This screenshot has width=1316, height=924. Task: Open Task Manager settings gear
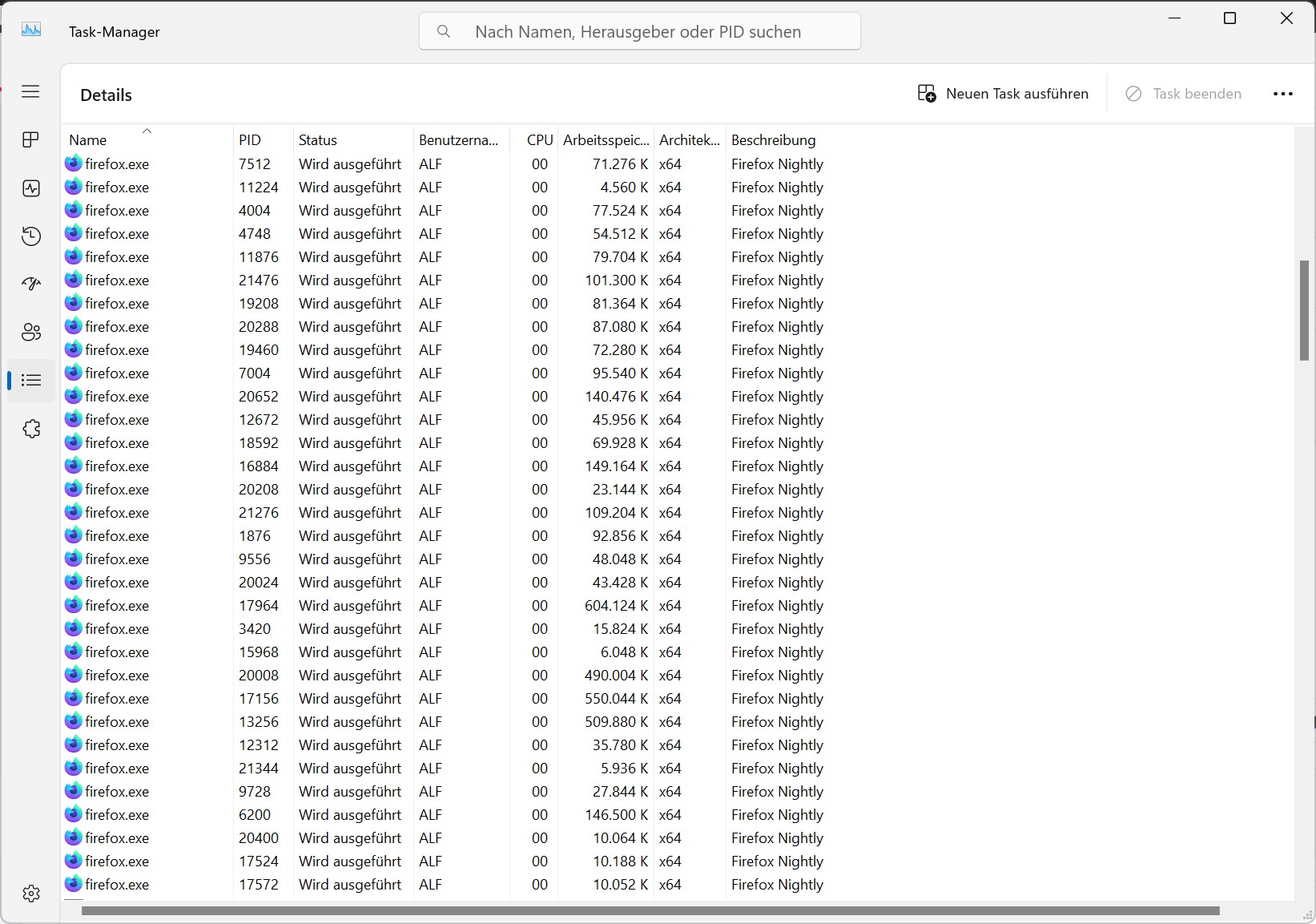pos(30,894)
